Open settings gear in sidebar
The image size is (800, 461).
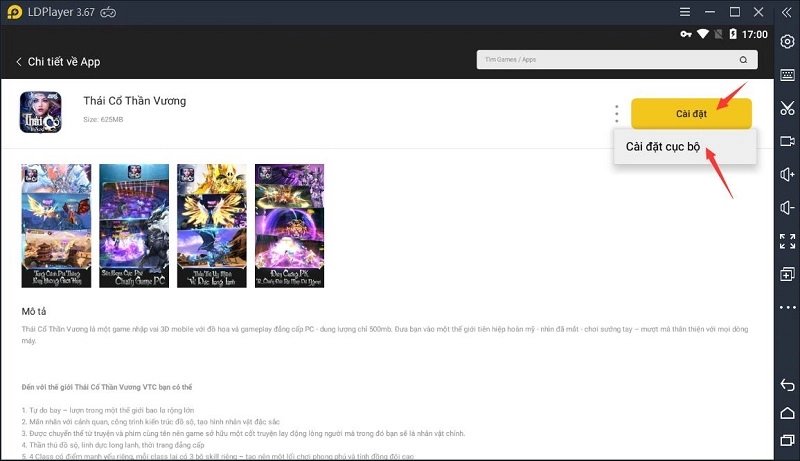[x=787, y=41]
